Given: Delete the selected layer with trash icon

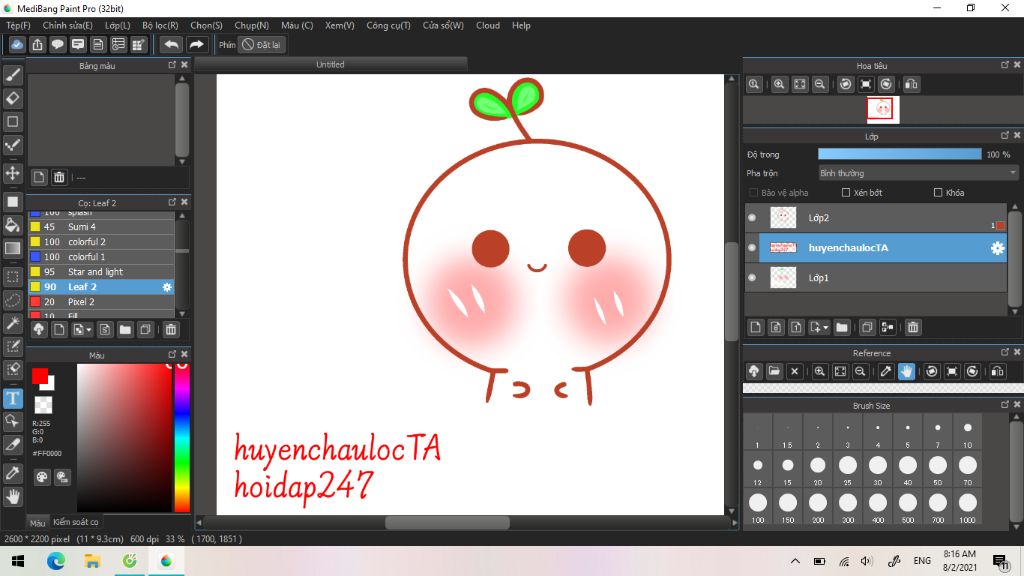Looking at the screenshot, I should [913, 327].
